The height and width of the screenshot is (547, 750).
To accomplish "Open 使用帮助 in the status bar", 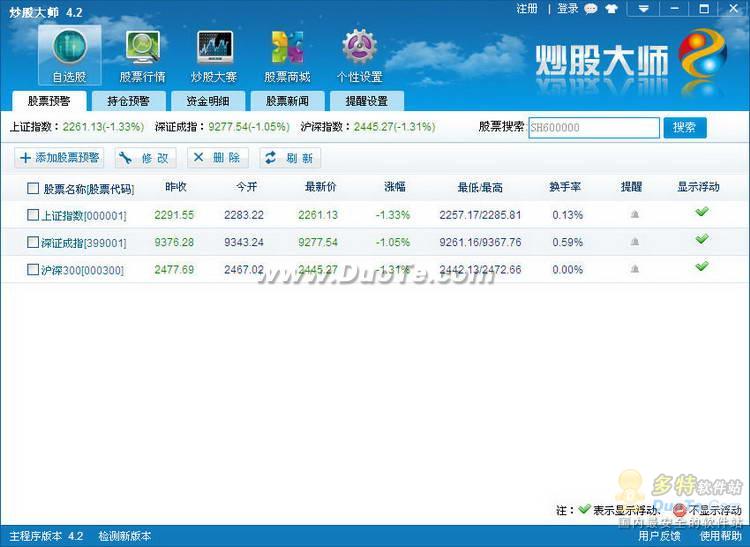I will [720, 536].
